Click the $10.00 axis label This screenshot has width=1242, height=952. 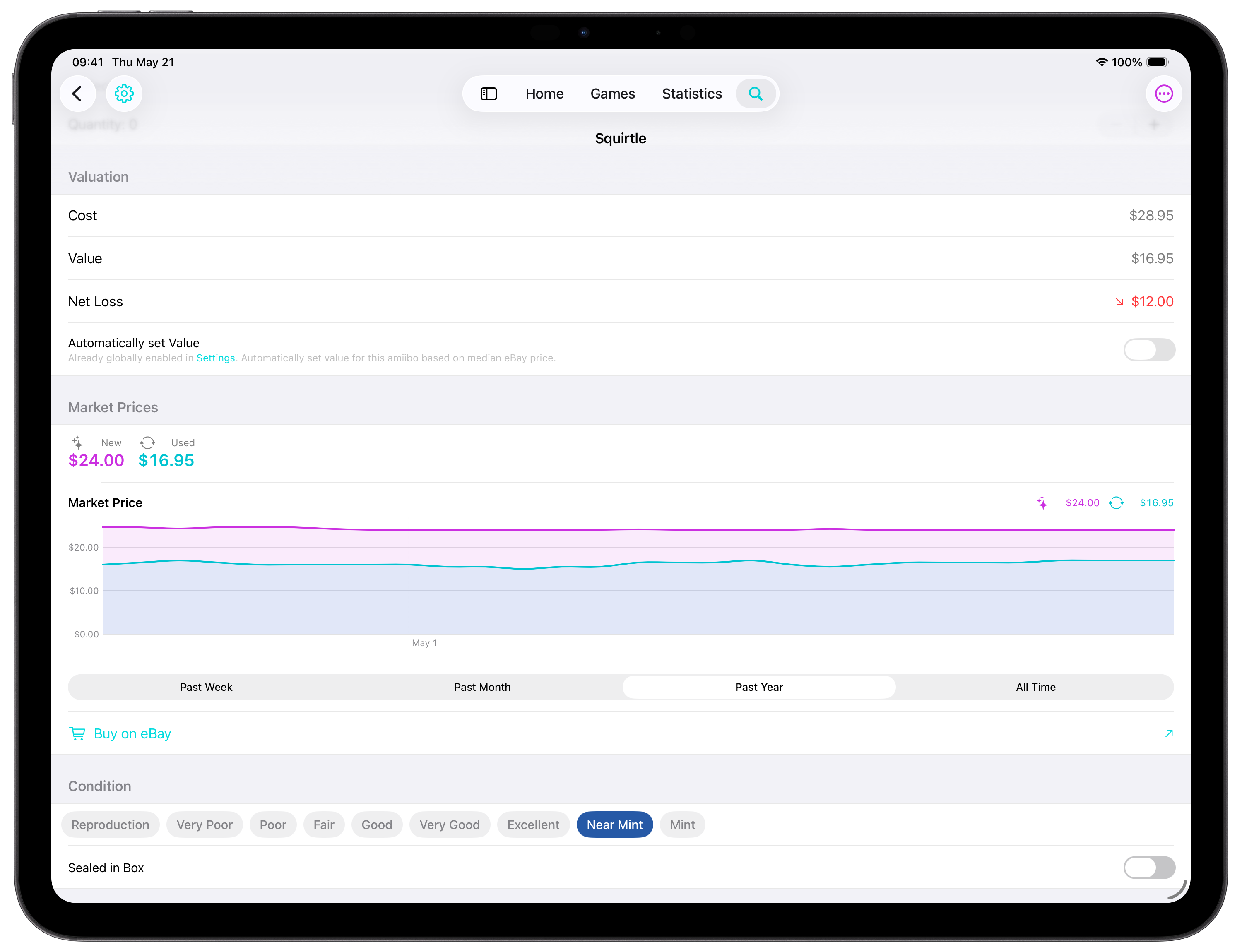[84, 591]
